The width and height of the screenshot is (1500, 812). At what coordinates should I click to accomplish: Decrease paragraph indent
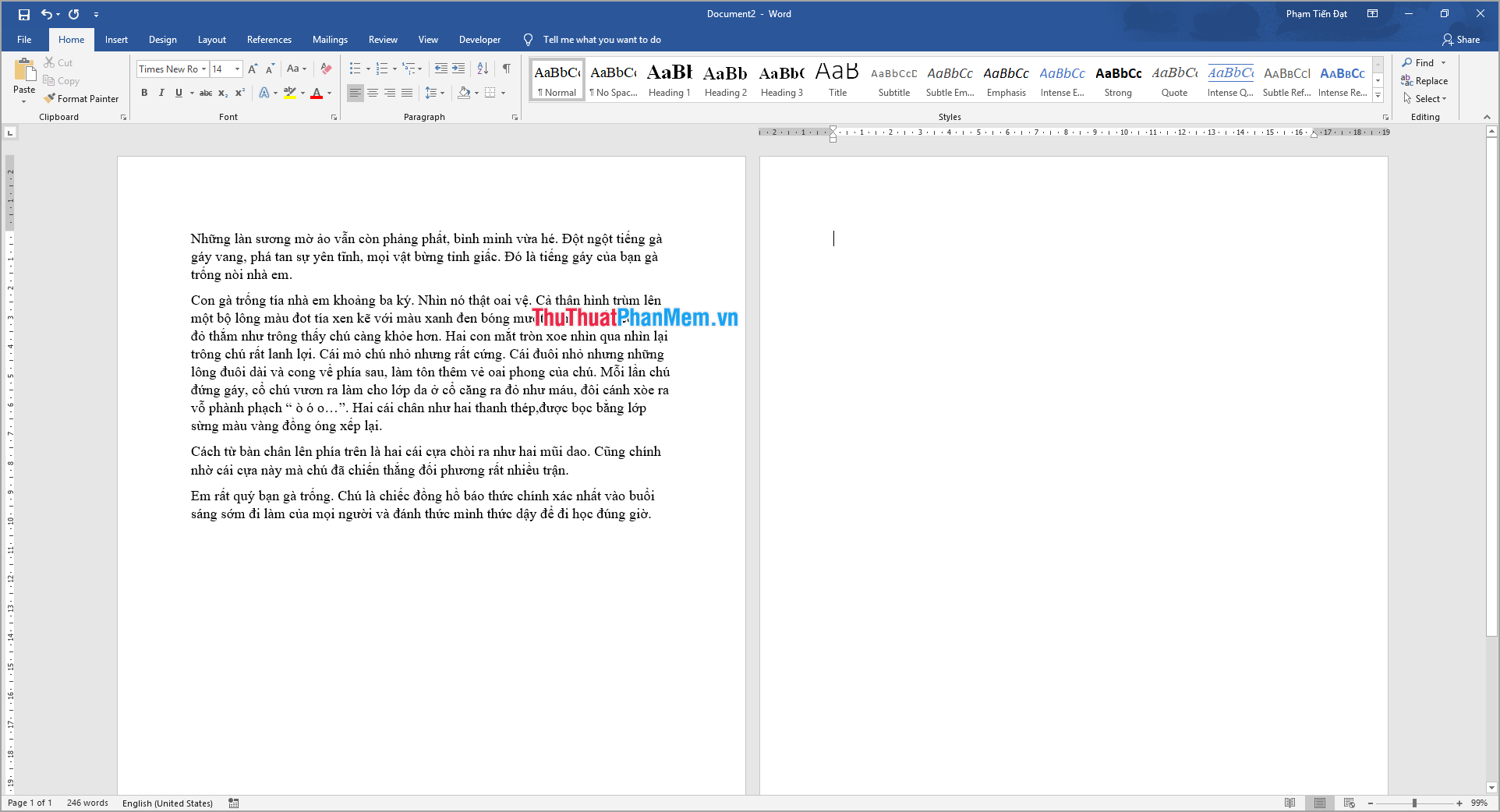pyautogui.click(x=441, y=69)
